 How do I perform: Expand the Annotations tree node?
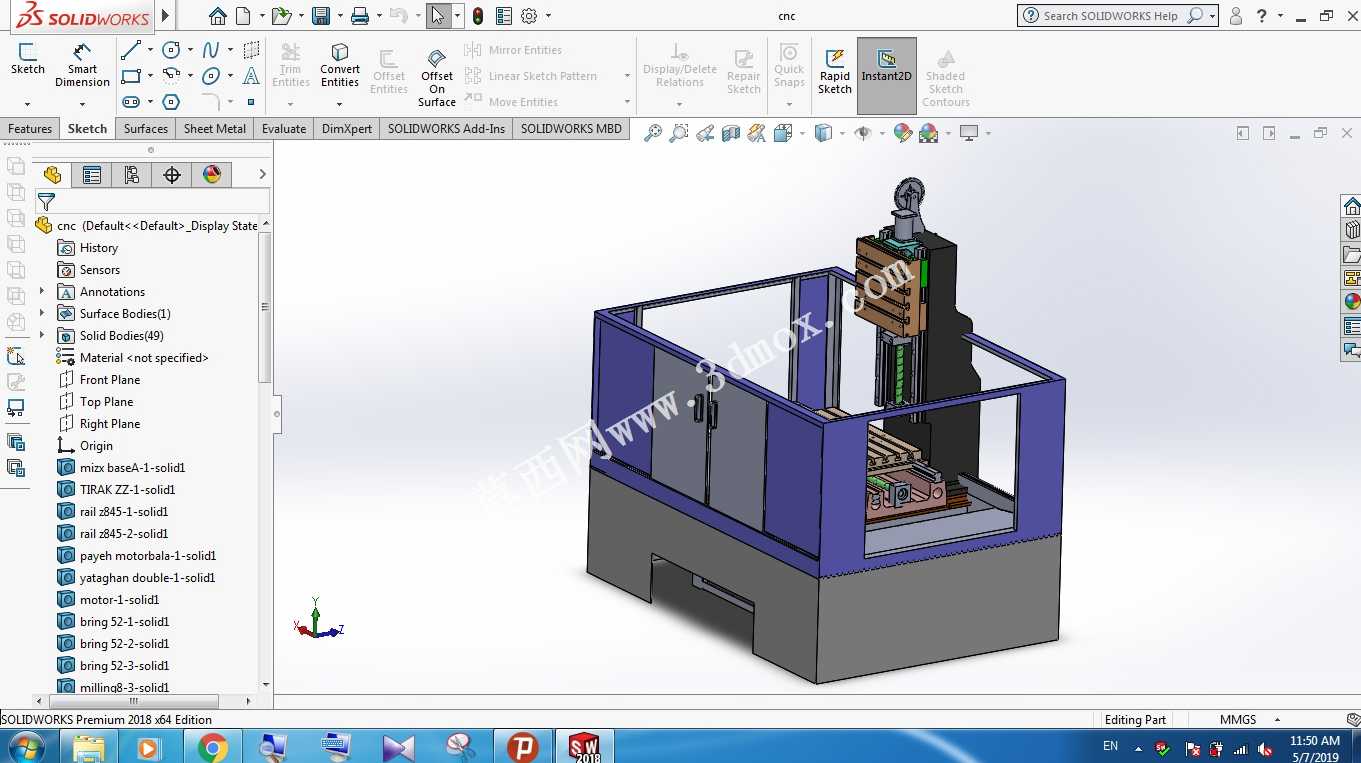coord(42,291)
